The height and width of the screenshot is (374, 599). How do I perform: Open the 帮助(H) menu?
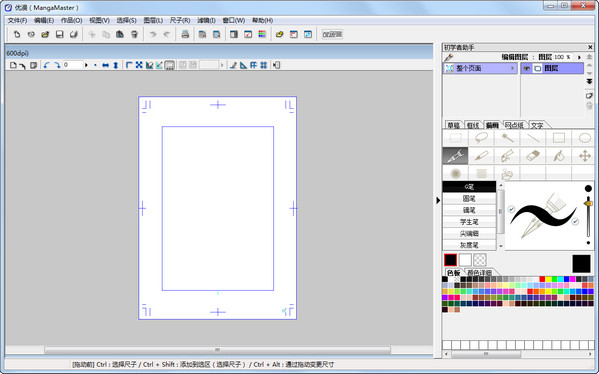(262, 20)
